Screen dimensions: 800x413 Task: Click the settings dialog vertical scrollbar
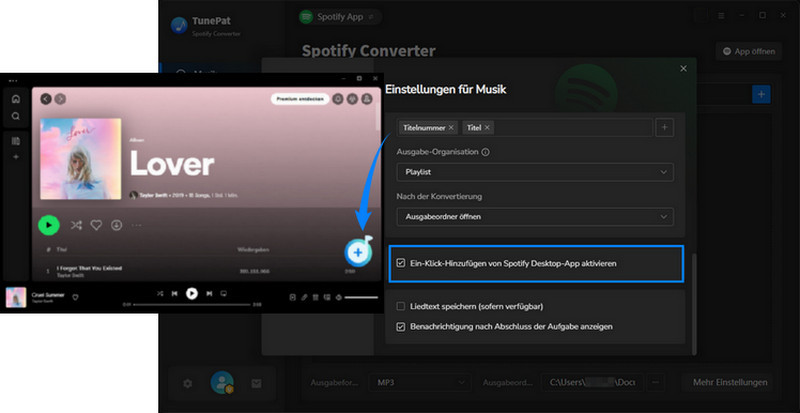click(693, 303)
